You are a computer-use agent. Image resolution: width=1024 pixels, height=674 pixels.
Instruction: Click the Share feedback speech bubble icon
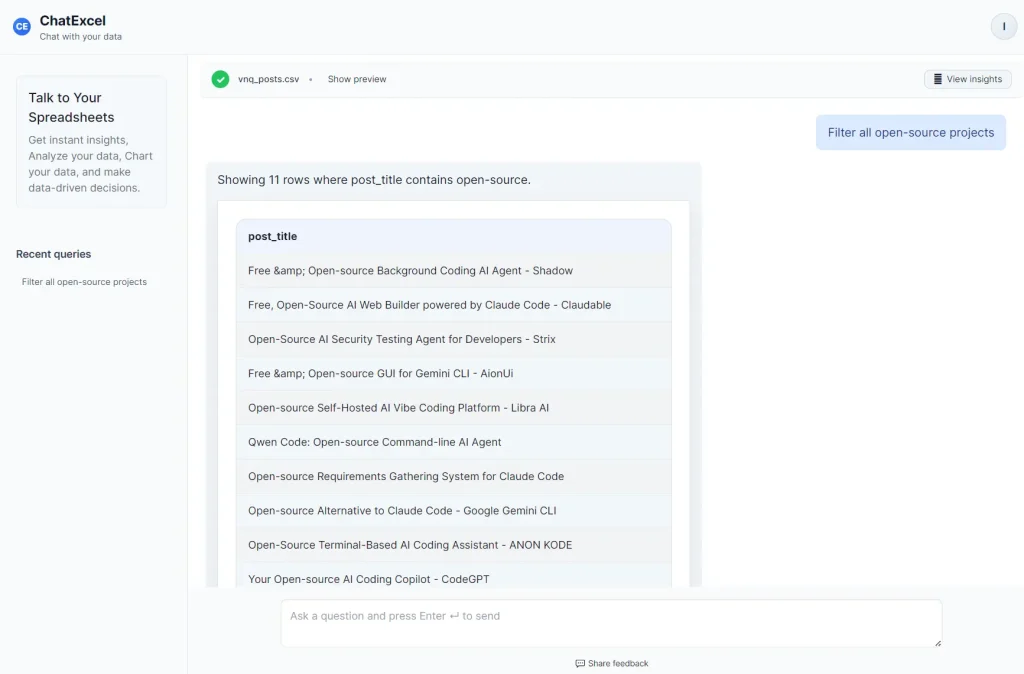(x=580, y=664)
